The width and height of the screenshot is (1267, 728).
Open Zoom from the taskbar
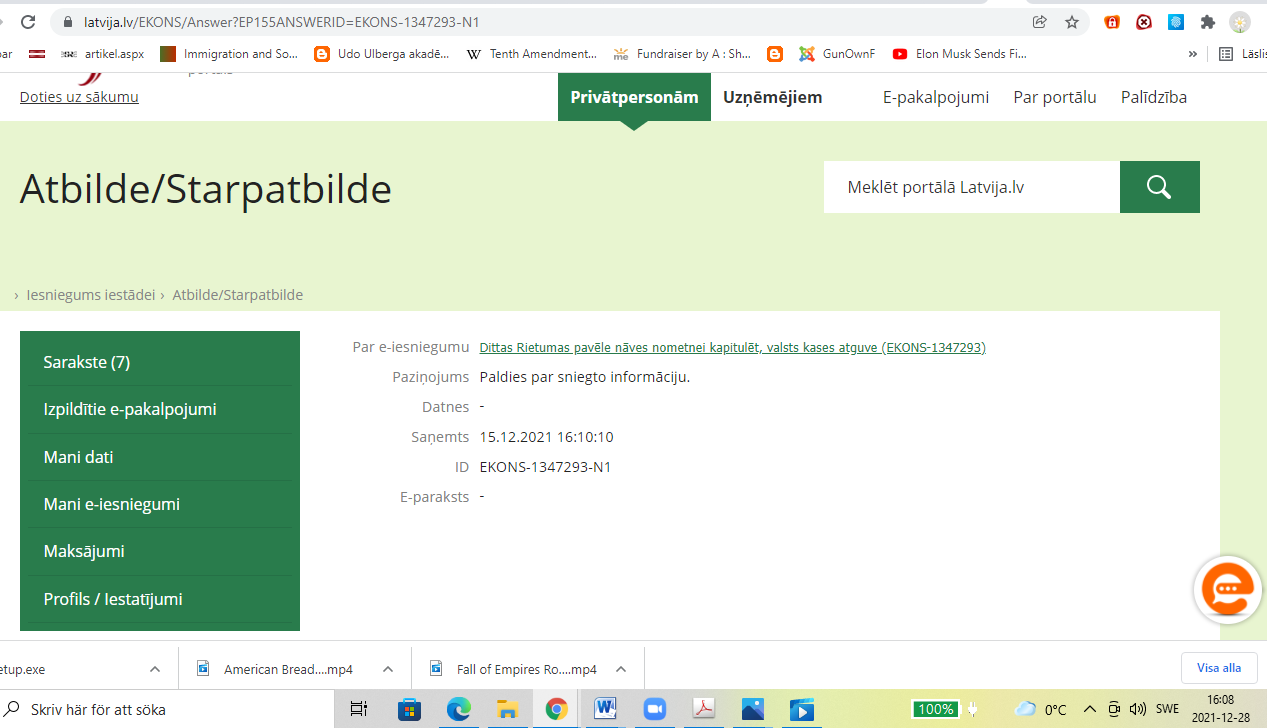point(654,709)
